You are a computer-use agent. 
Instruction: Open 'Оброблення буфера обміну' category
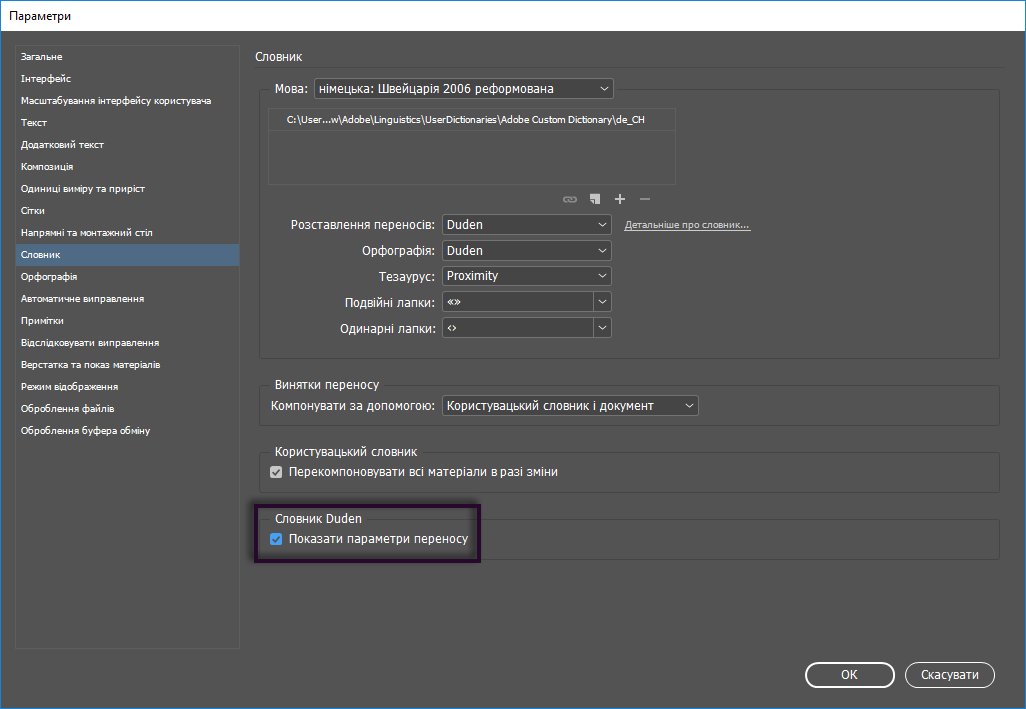[x=128, y=431]
